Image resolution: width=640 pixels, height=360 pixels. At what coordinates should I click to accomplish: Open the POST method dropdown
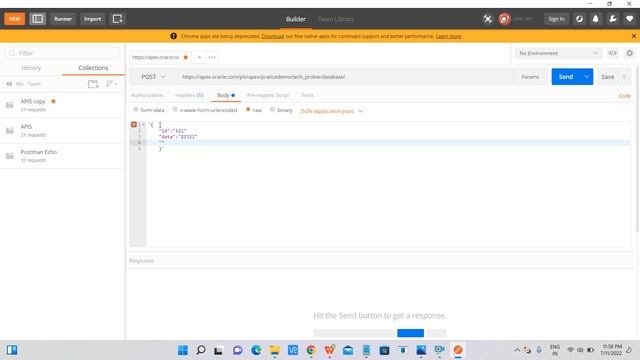pos(153,77)
